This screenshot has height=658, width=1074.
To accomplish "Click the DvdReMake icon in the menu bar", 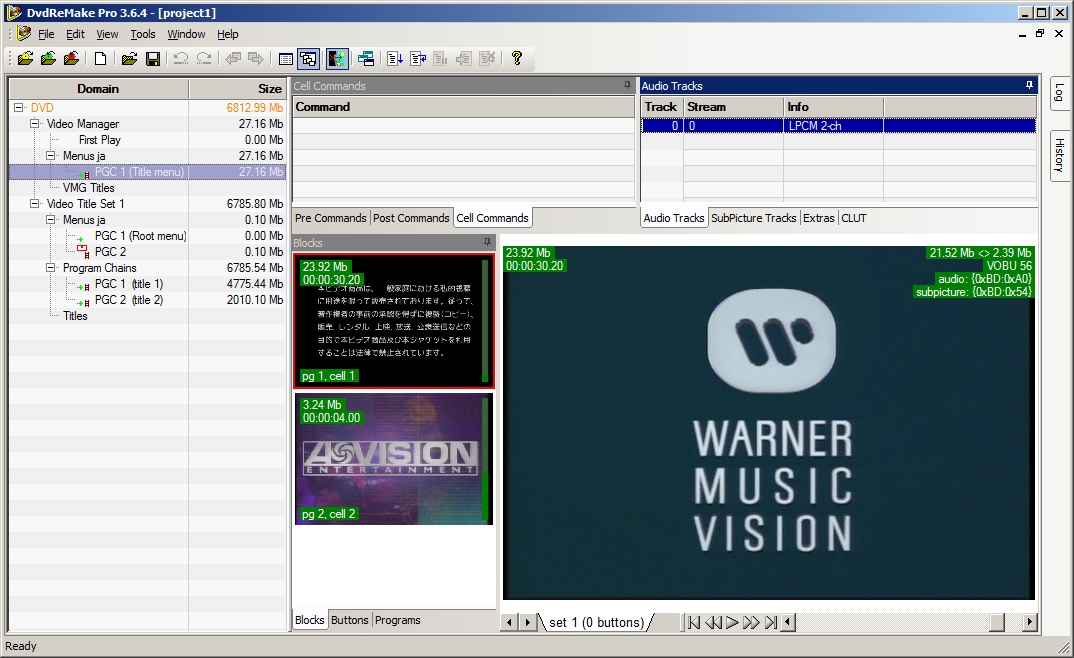I will [x=24, y=34].
